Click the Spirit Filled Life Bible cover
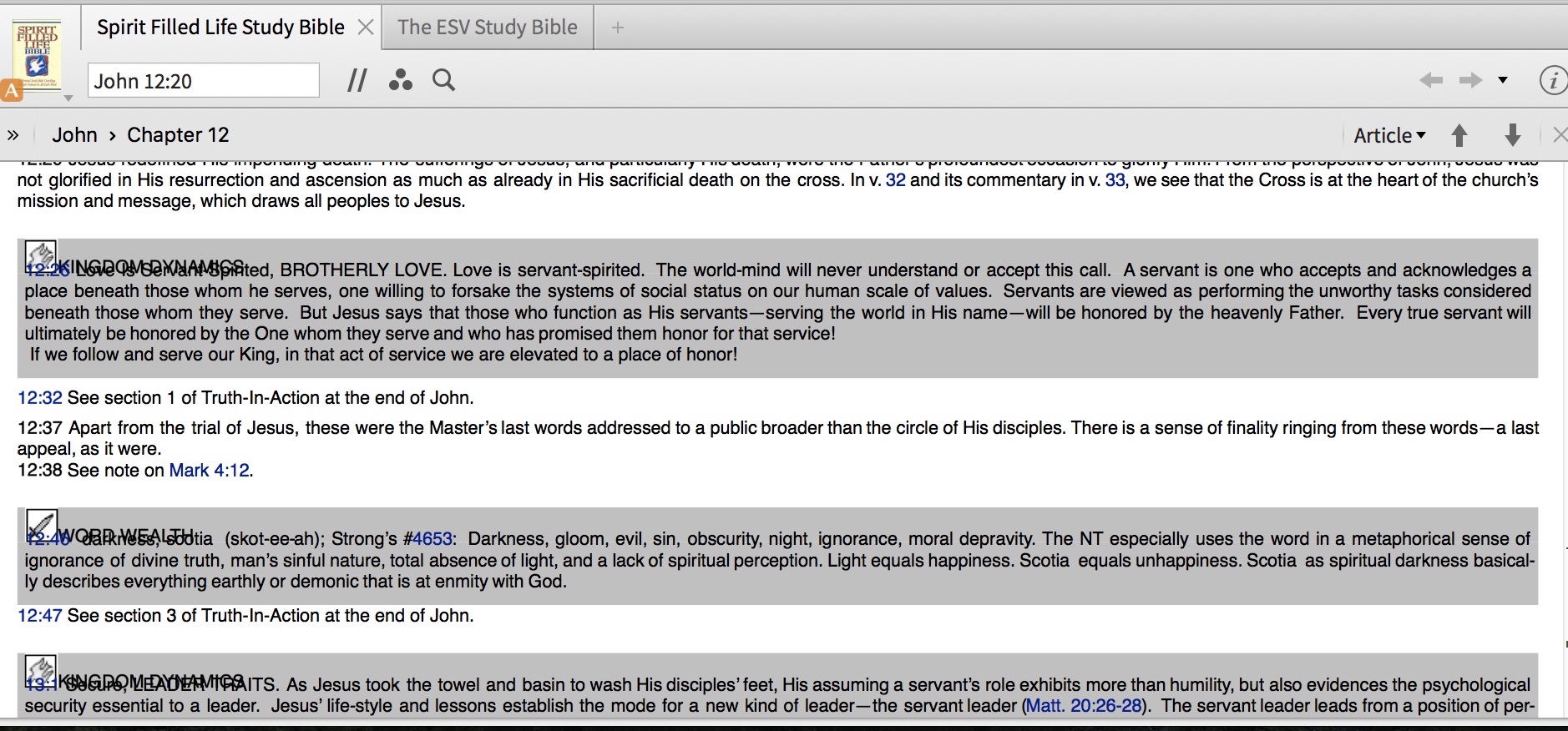 [x=38, y=56]
